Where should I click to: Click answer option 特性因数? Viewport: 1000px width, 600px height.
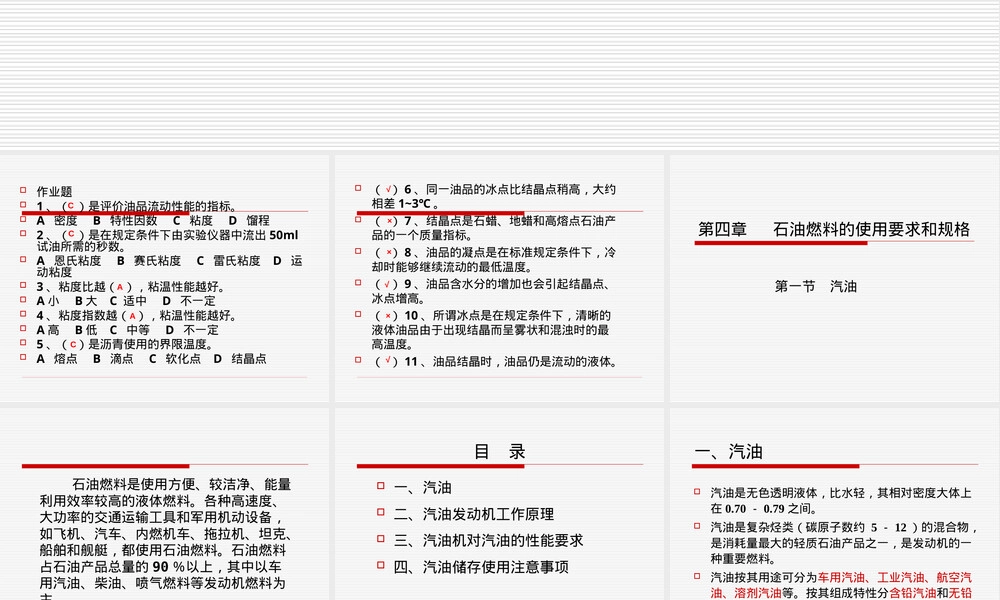click(x=133, y=221)
